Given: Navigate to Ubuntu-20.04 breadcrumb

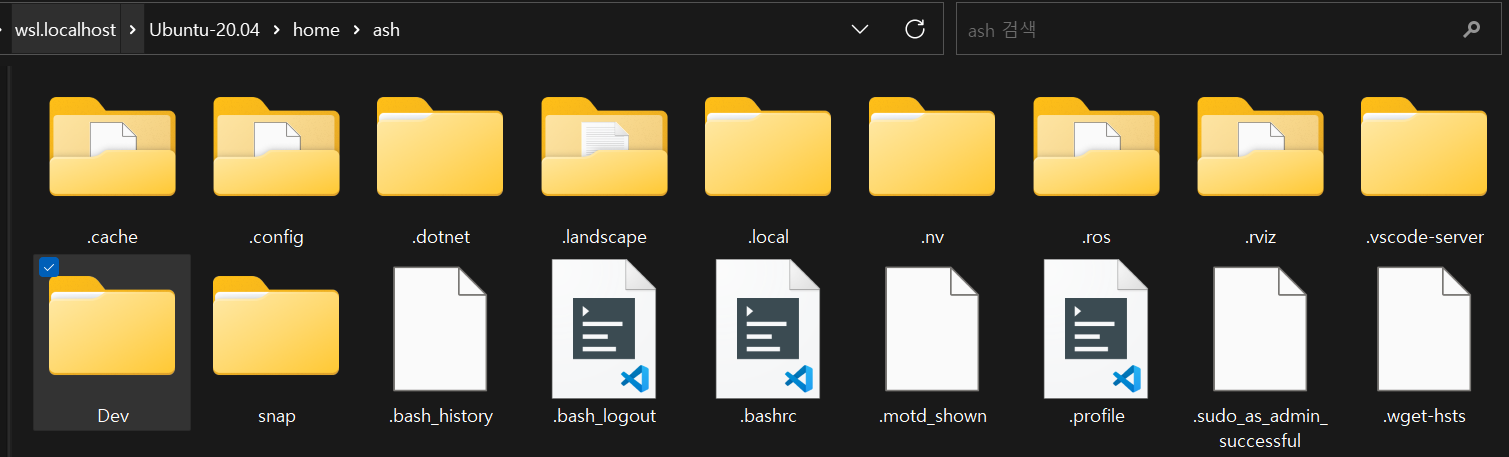Looking at the screenshot, I should point(204,30).
